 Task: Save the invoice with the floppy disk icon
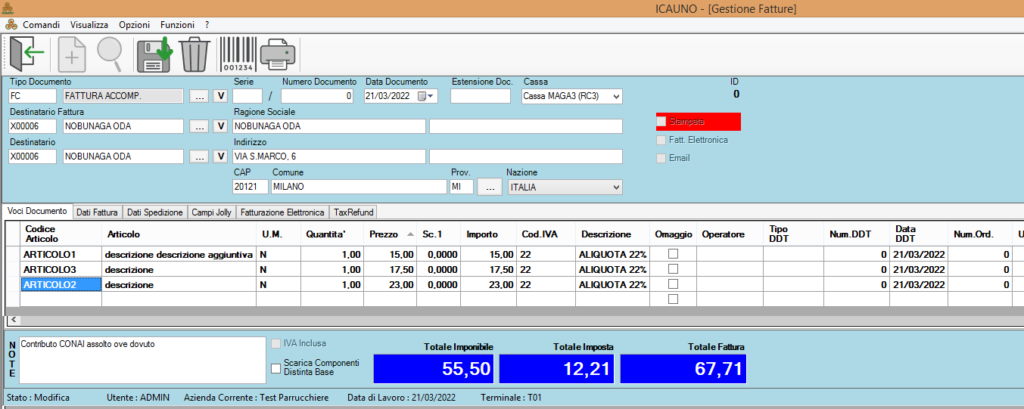click(x=155, y=53)
